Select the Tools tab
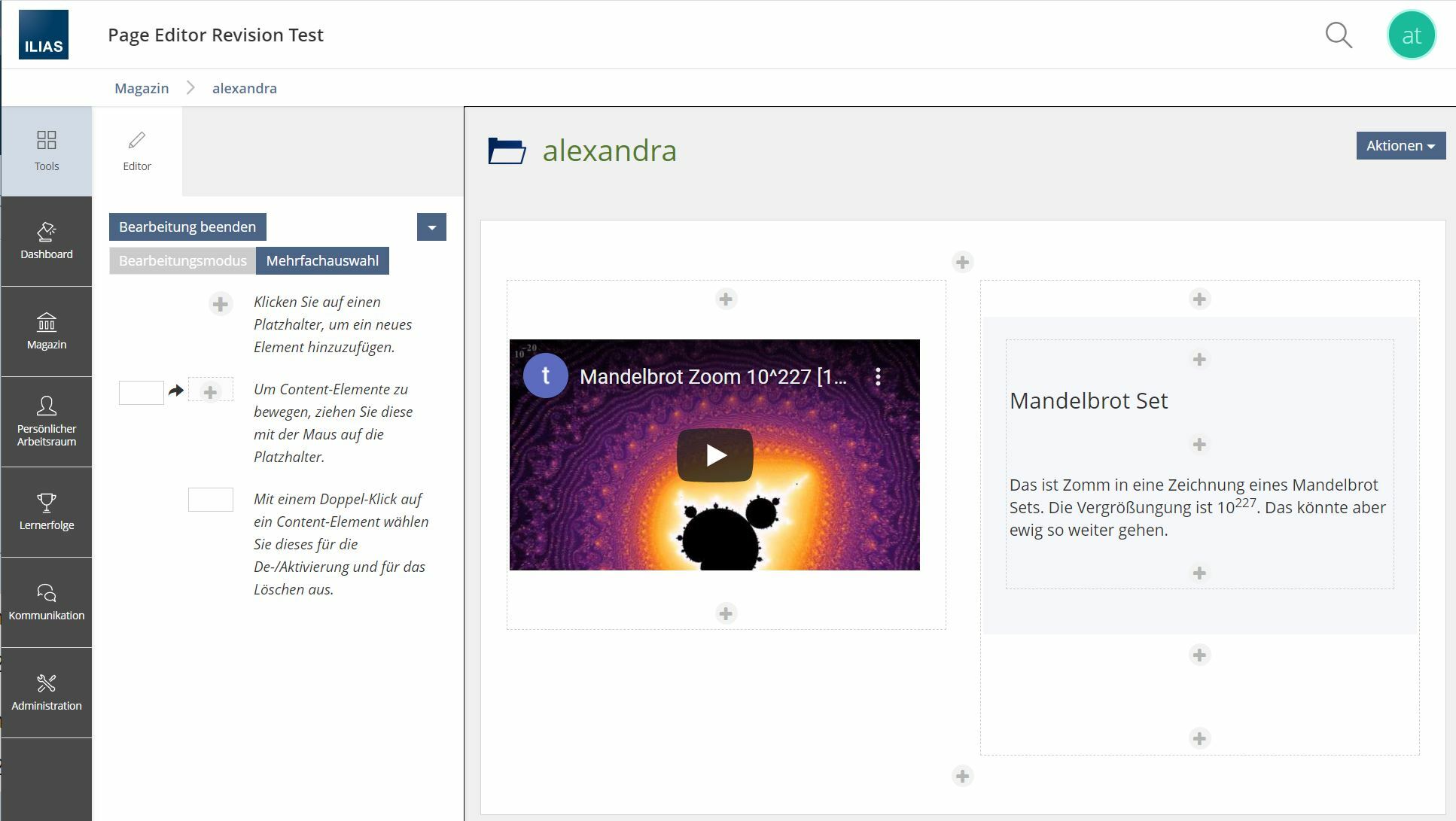The width and height of the screenshot is (1456, 821). click(46, 151)
